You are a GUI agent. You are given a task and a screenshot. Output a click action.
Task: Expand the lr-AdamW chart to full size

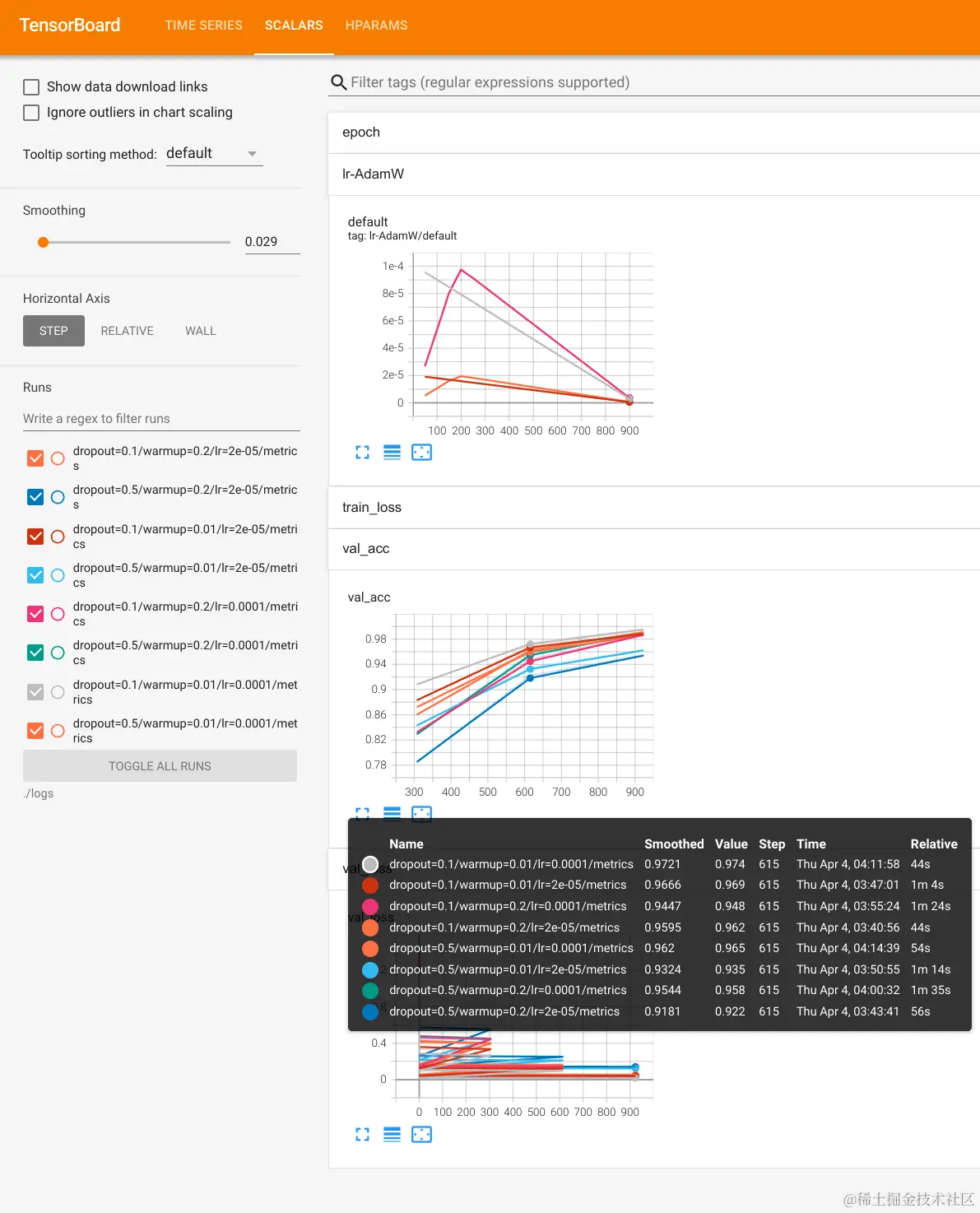tap(362, 452)
